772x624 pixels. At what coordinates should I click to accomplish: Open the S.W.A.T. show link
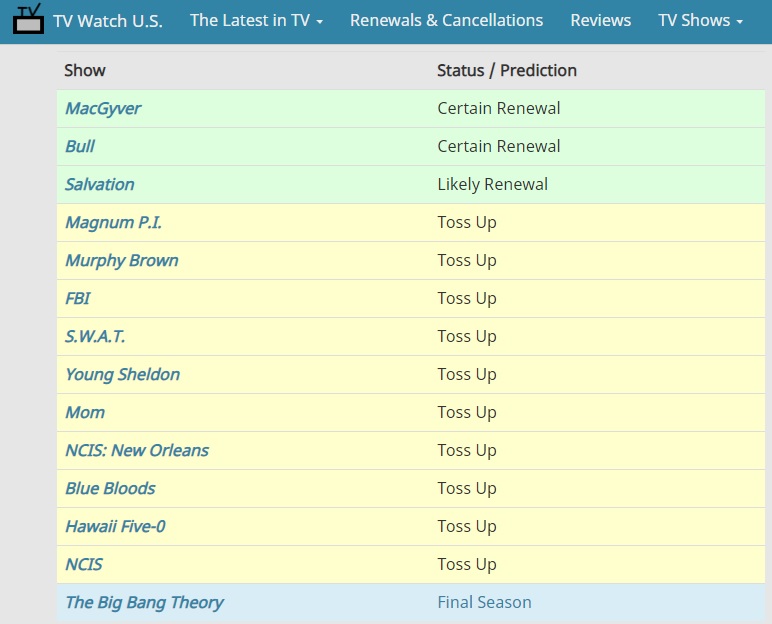click(x=95, y=336)
